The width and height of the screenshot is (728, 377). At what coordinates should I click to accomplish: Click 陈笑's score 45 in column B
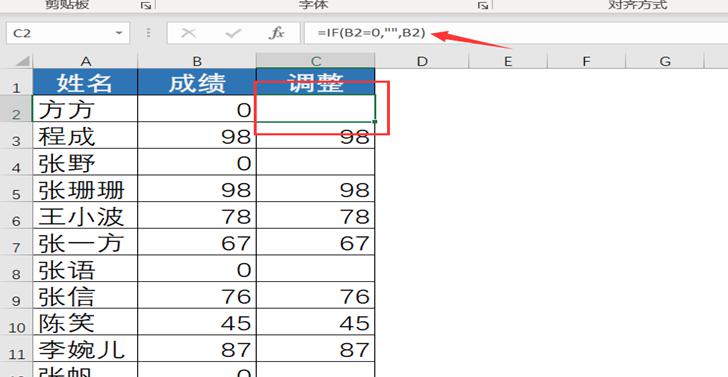(x=197, y=322)
